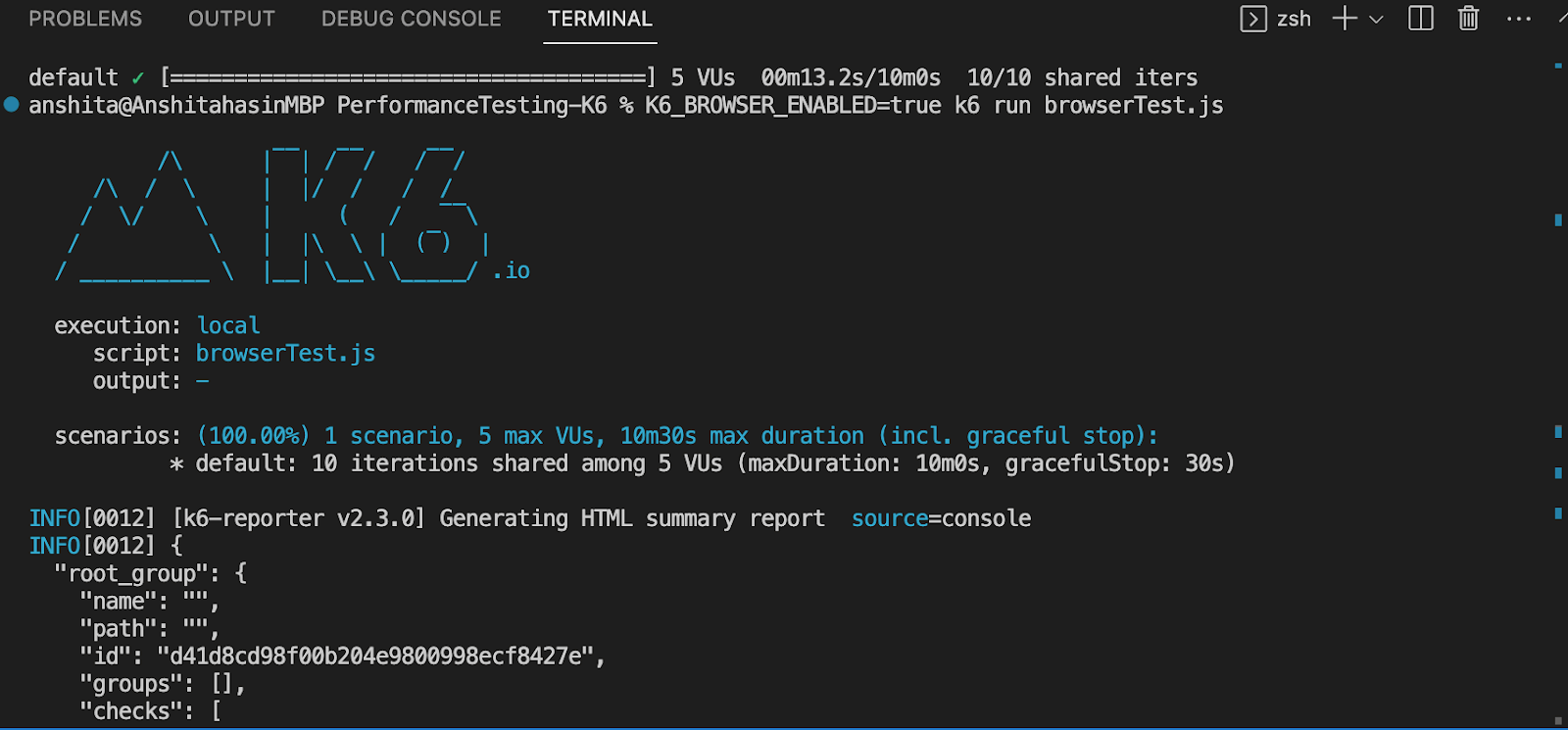Kill terminal using the trash icon
The width and height of the screenshot is (1568, 730).
coord(1468,19)
